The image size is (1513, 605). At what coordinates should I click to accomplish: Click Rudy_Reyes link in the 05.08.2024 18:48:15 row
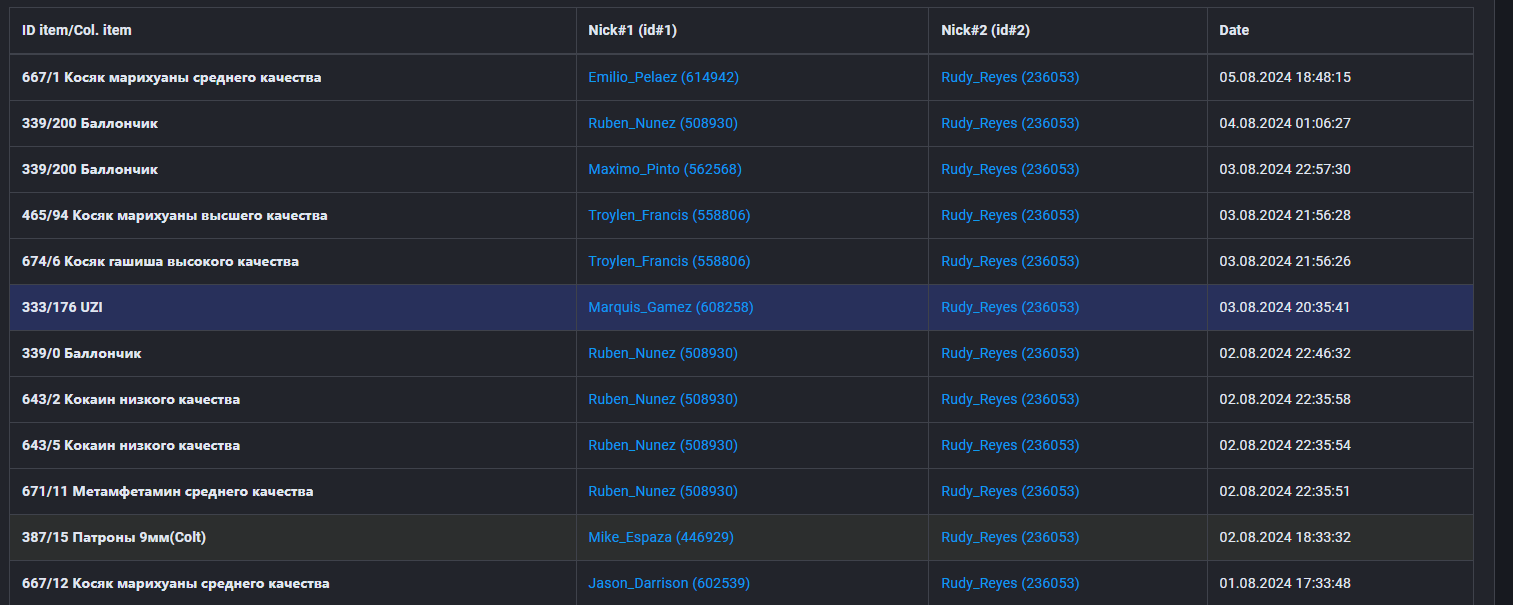coord(1009,77)
